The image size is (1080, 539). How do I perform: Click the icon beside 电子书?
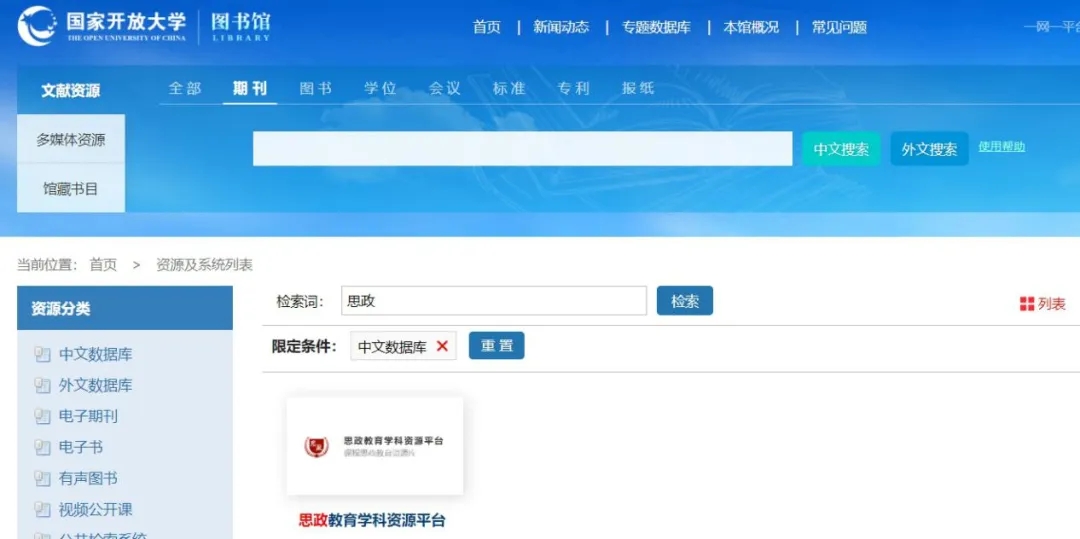[x=43, y=447]
